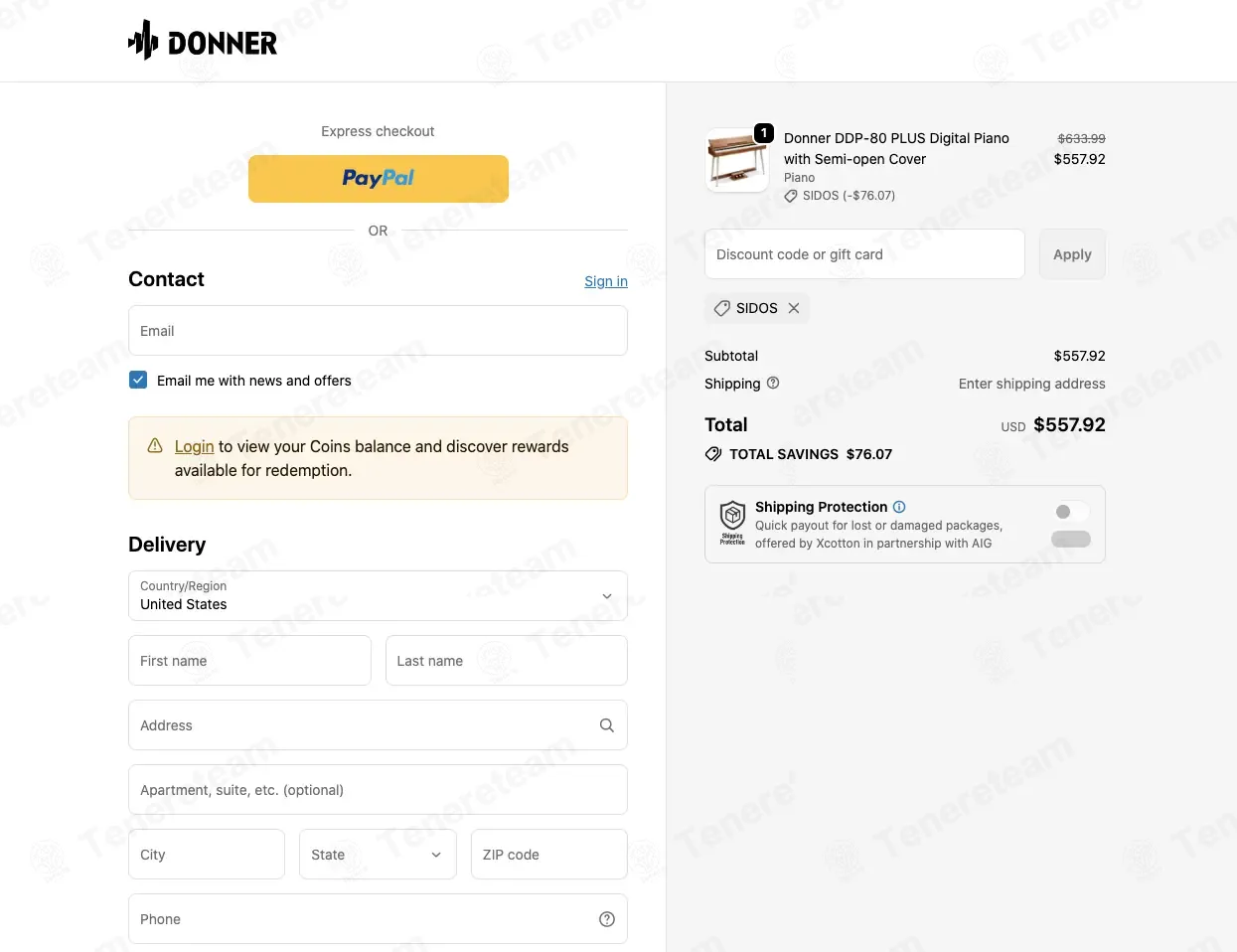This screenshot has width=1237, height=952.
Task: Open the phone help question-mark icon
Action: (x=607, y=919)
